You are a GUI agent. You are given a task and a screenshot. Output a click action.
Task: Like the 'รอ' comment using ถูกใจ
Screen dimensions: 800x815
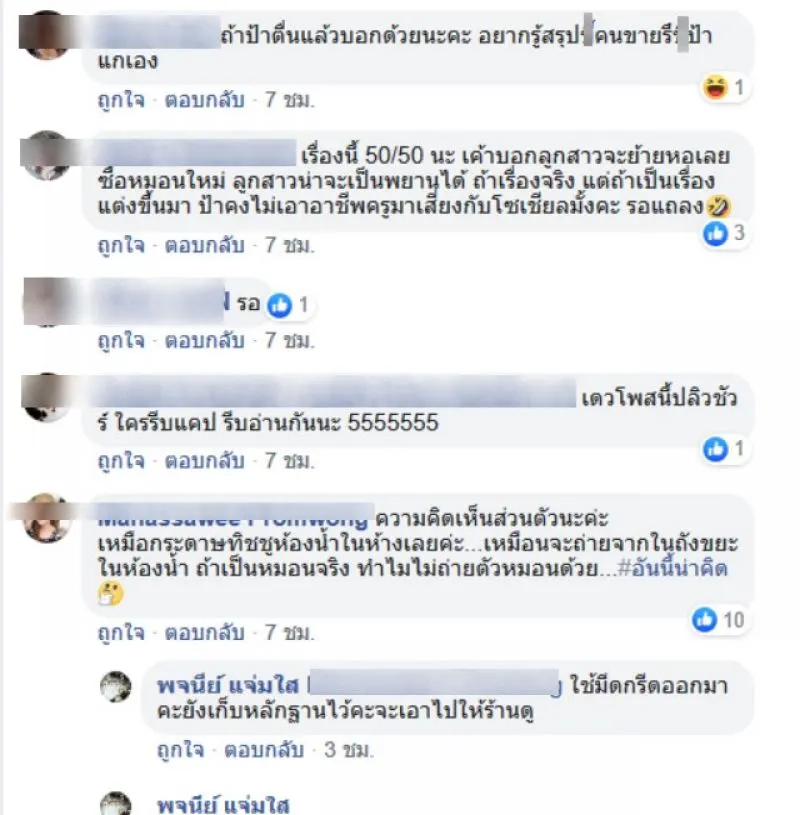point(121,341)
